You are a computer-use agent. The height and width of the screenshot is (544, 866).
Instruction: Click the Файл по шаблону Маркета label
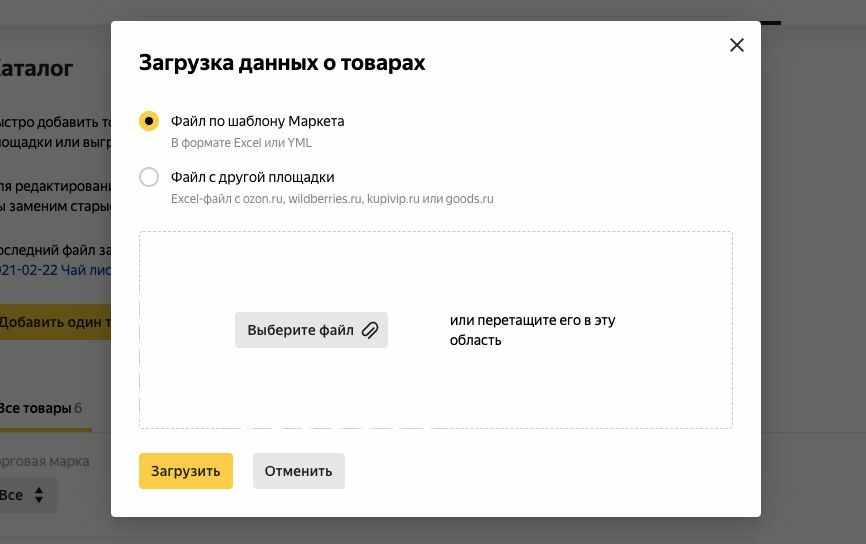(x=257, y=121)
